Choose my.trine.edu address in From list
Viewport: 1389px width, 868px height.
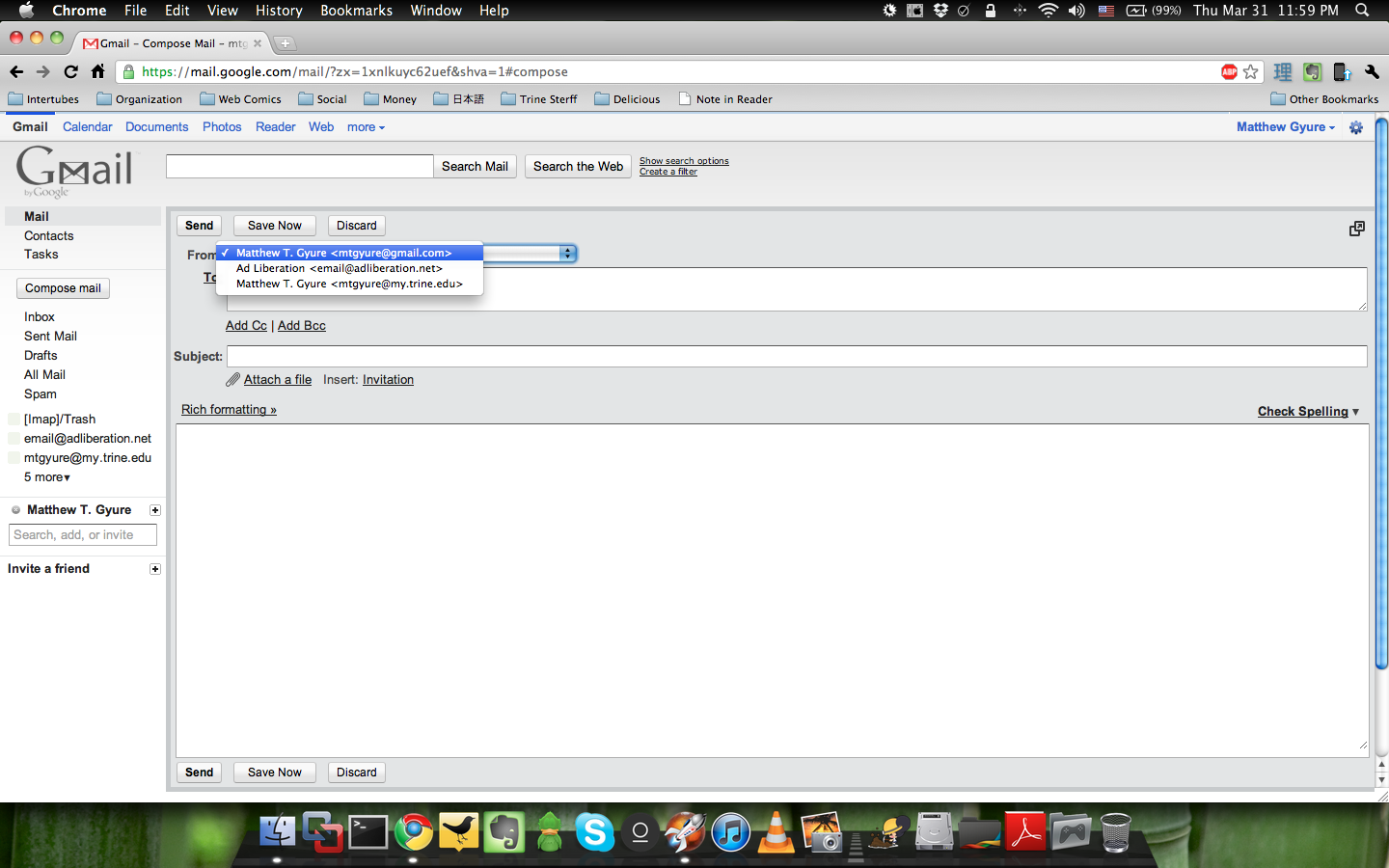coord(348,284)
